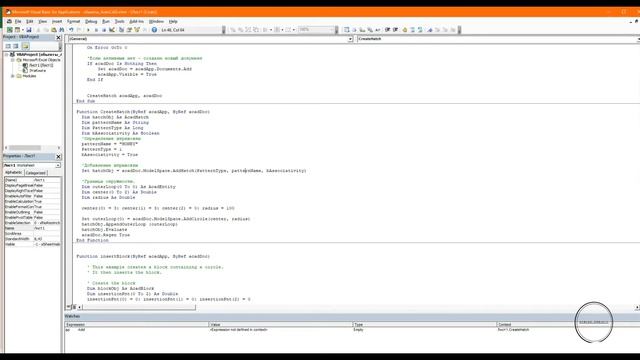Open the Insert menu
The image size is (640, 360).
(x=57, y=21)
